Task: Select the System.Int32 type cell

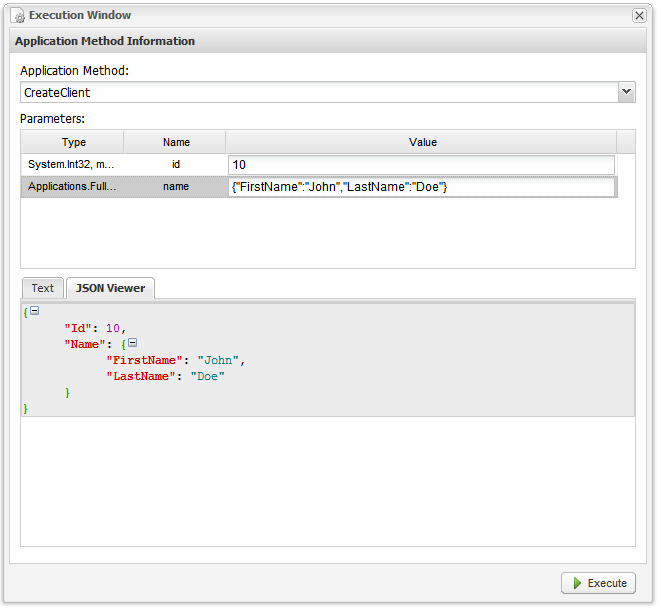Action: 71,165
